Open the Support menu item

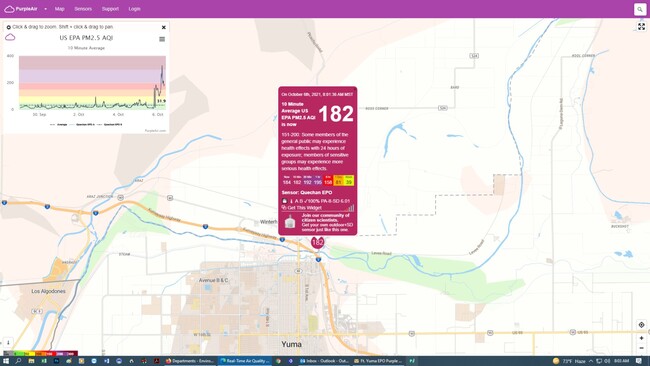[x=110, y=9]
